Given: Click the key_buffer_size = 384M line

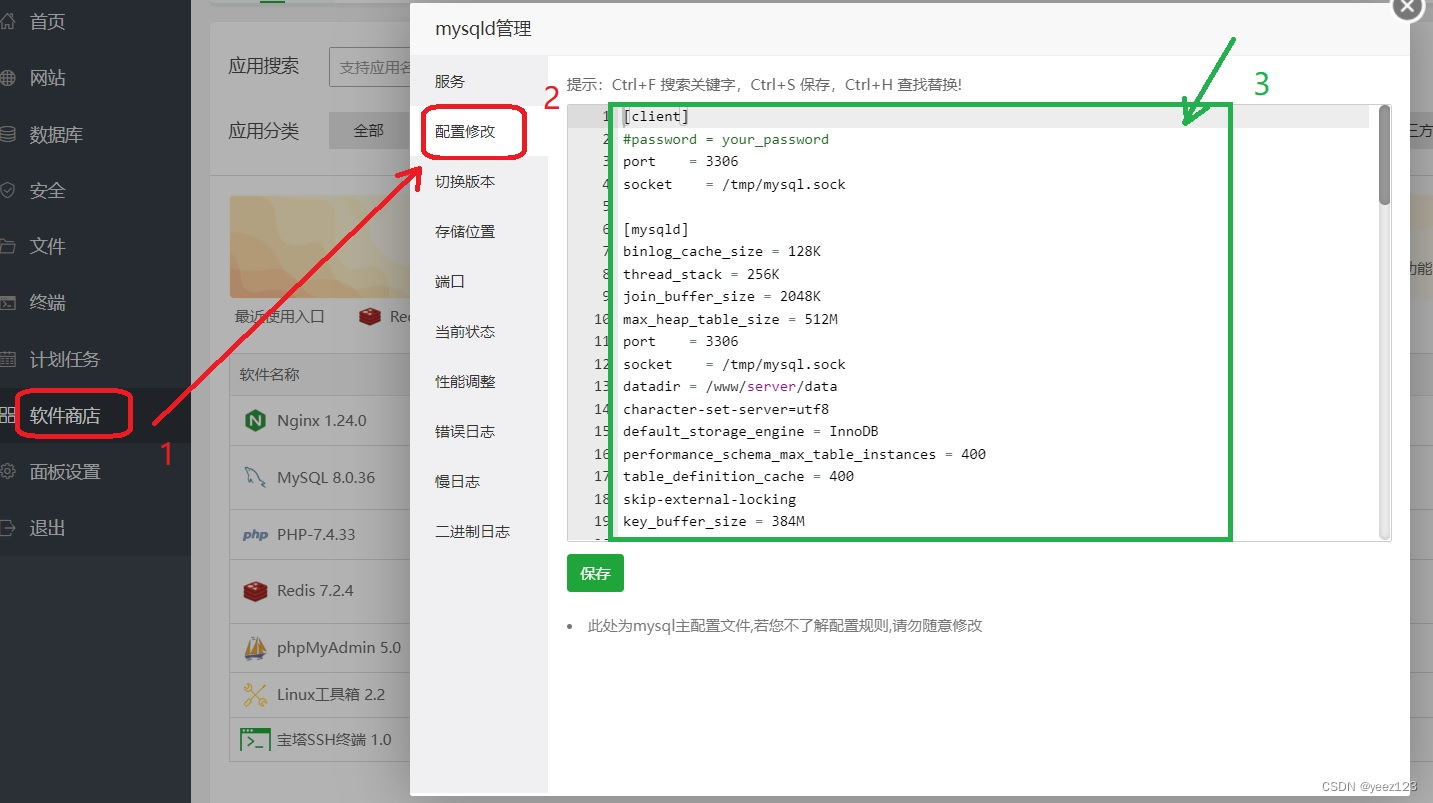Looking at the screenshot, I should pos(714,522).
